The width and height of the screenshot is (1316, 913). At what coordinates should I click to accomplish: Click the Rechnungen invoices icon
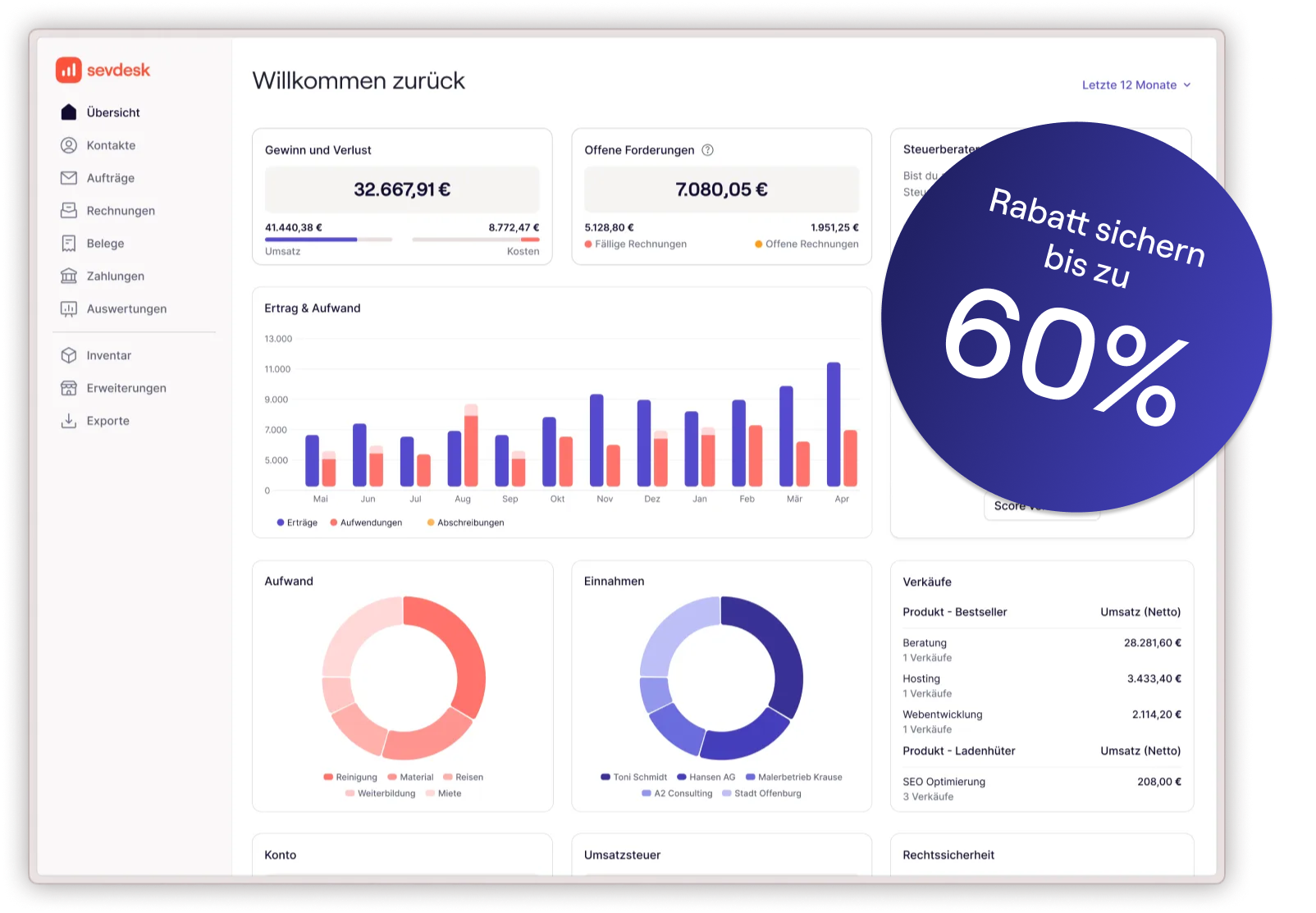(x=69, y=211)
